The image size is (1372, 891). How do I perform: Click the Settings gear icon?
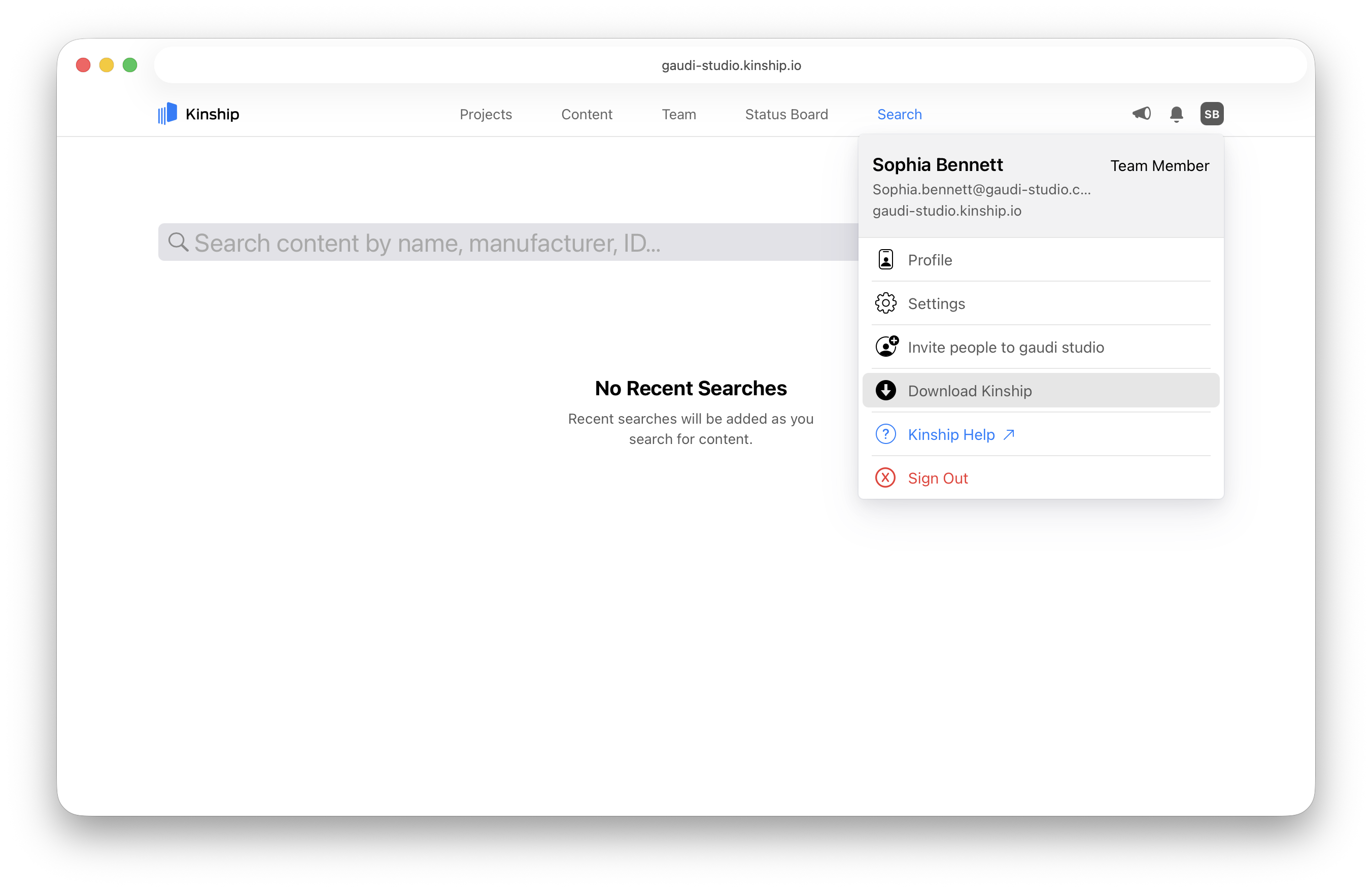pyautogui.click(x=885, y=303)
